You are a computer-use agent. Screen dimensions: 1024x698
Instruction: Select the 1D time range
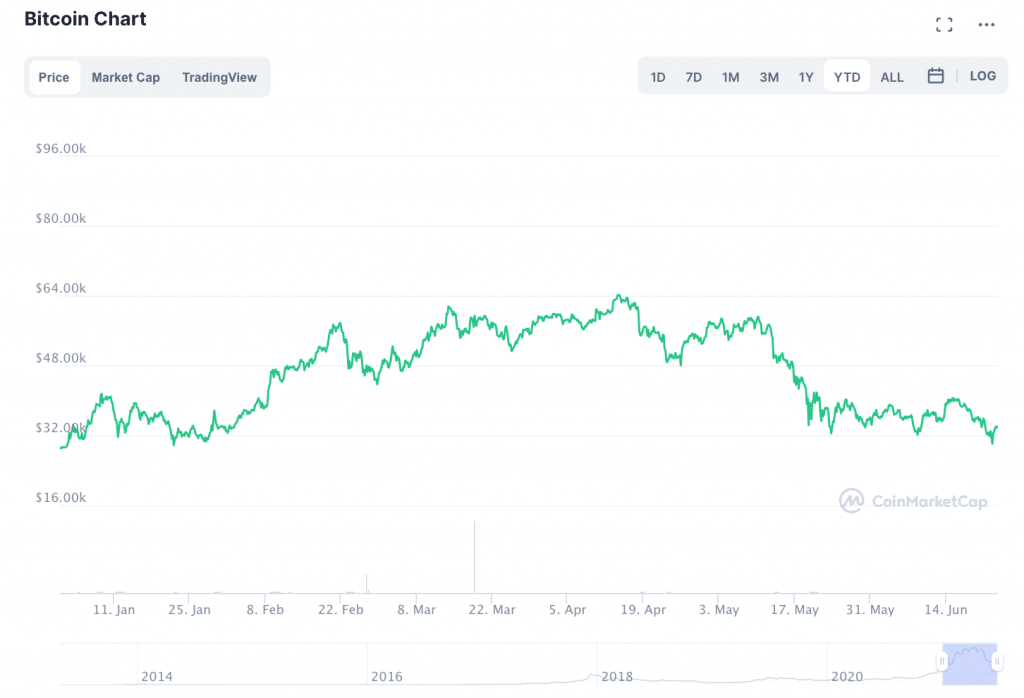pyautogui.click(x=658, y=77)
